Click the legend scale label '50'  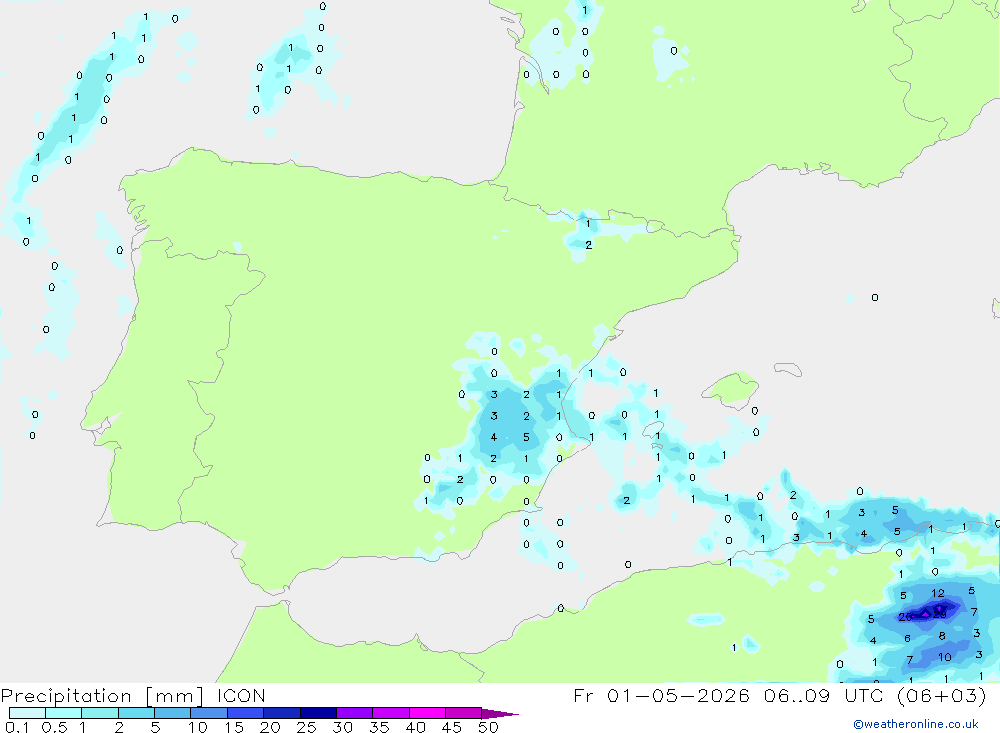[x=488, y=727]
